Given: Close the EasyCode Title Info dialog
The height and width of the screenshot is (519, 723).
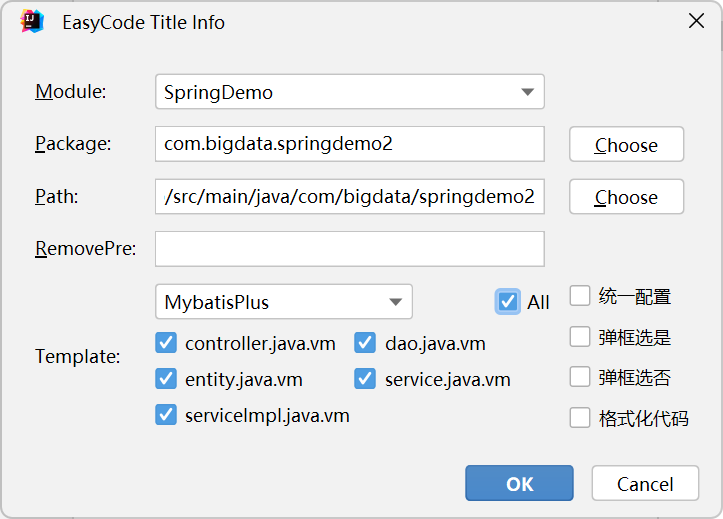Looking at the screenshot, I should (695, 22).
